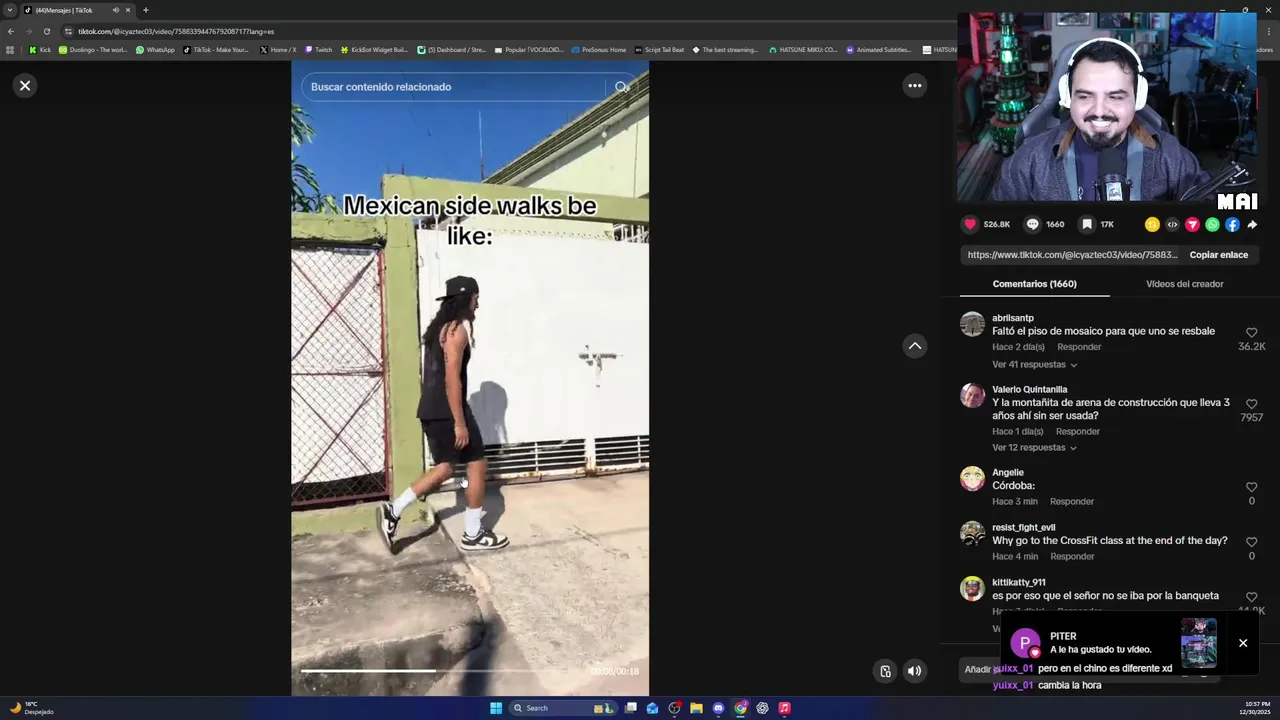Like resist_fight_evil's comment heart
Viewport: 1280px width, 720px height.
click(x=1251, y=542)
